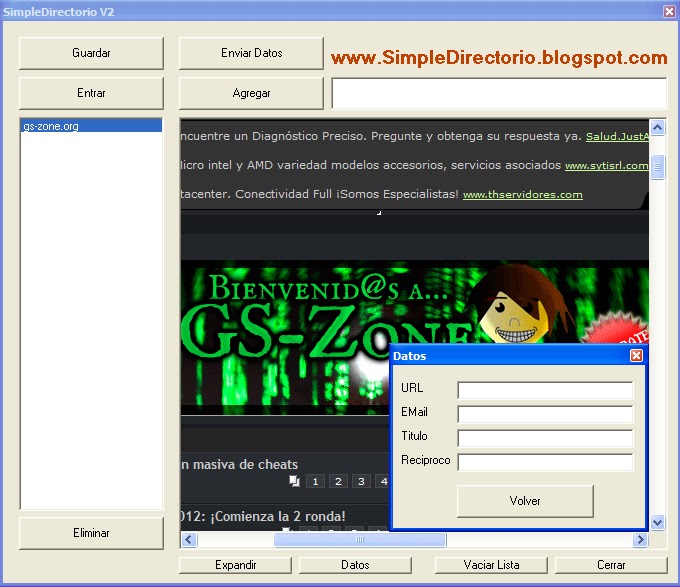Screen dimensions: 680x587
Task: Close the Datos dialog with the red X
Action: tap(636, 355)
